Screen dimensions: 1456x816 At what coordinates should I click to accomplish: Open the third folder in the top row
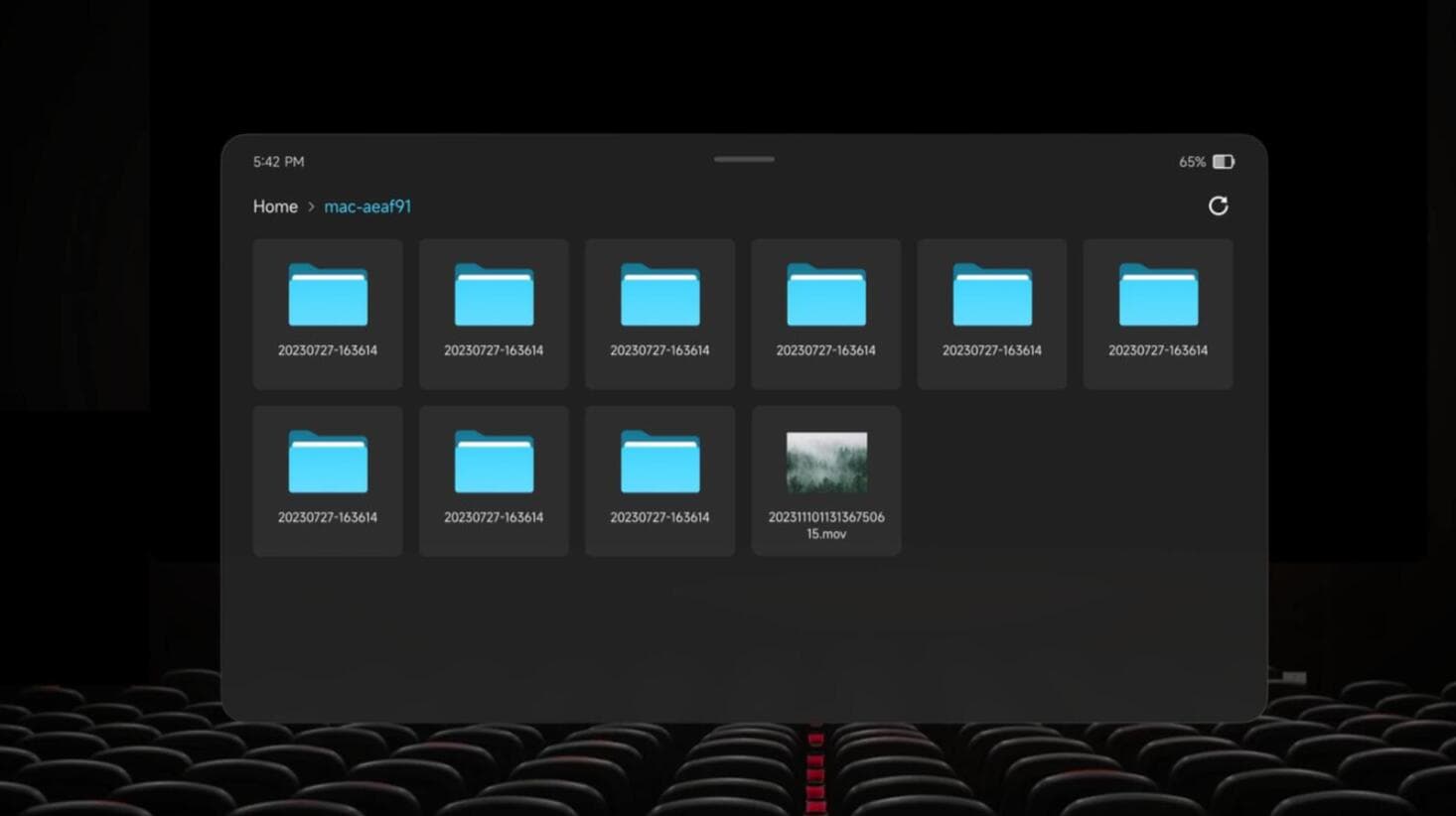659,314
